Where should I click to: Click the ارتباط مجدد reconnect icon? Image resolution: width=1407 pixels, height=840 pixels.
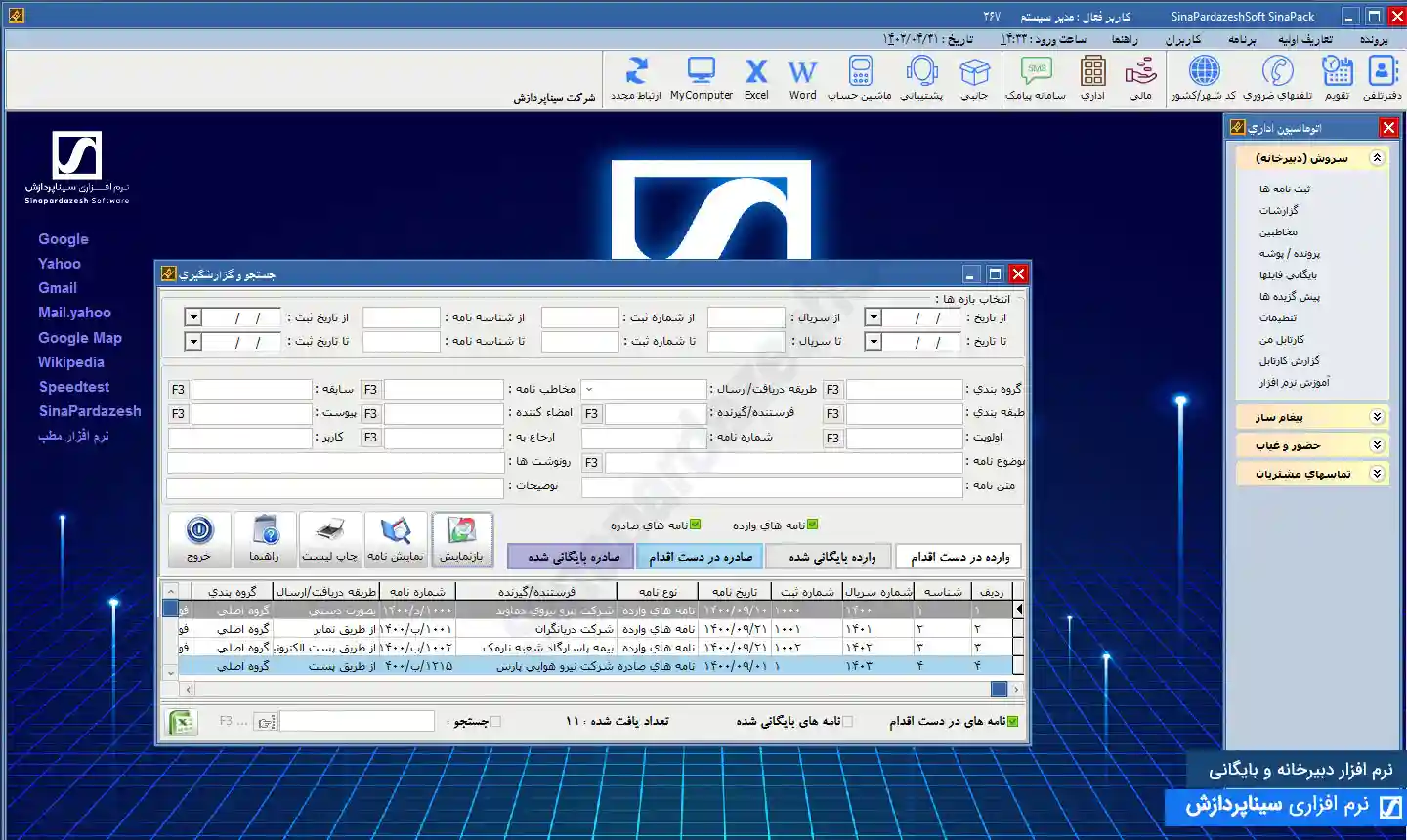point(636,78)
